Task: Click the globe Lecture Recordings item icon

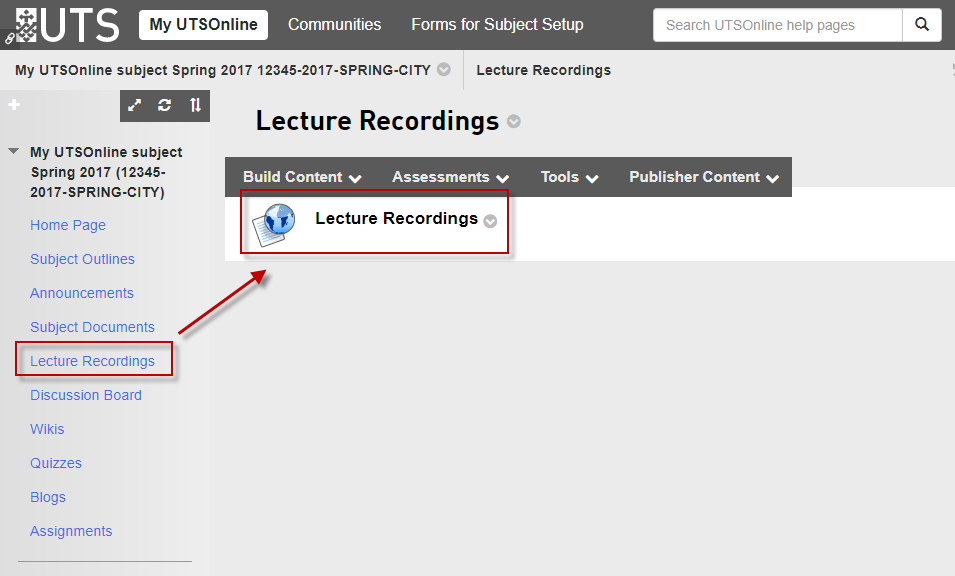Action: 274,224
